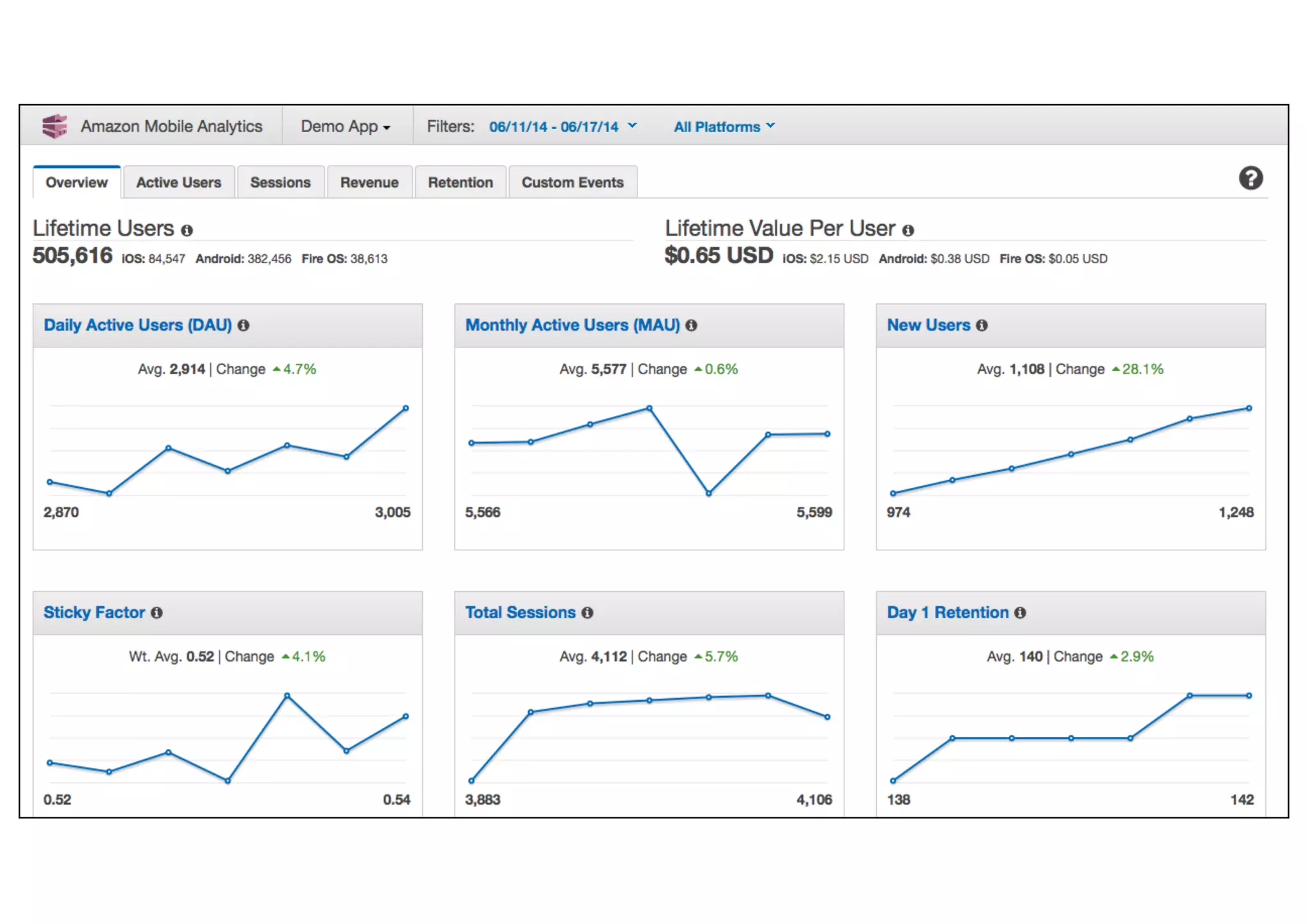
Task: Open the Daily Active Users (DAU) heading link
Action: [x=137, y=325]
